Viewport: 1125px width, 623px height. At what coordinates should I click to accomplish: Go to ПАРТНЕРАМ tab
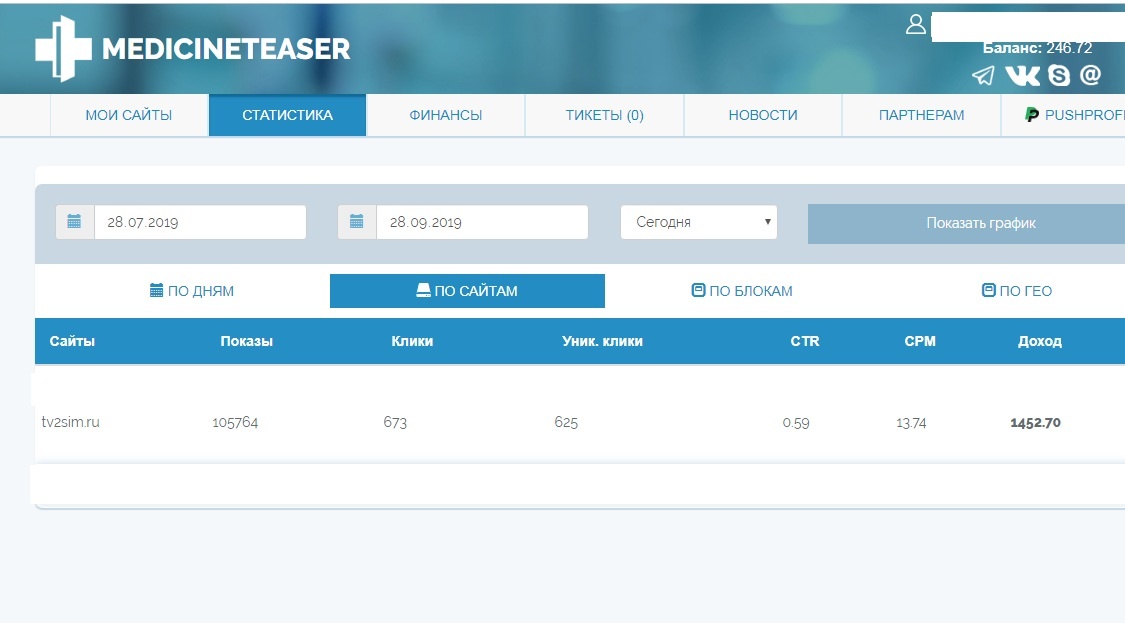[x=922, y=115]
